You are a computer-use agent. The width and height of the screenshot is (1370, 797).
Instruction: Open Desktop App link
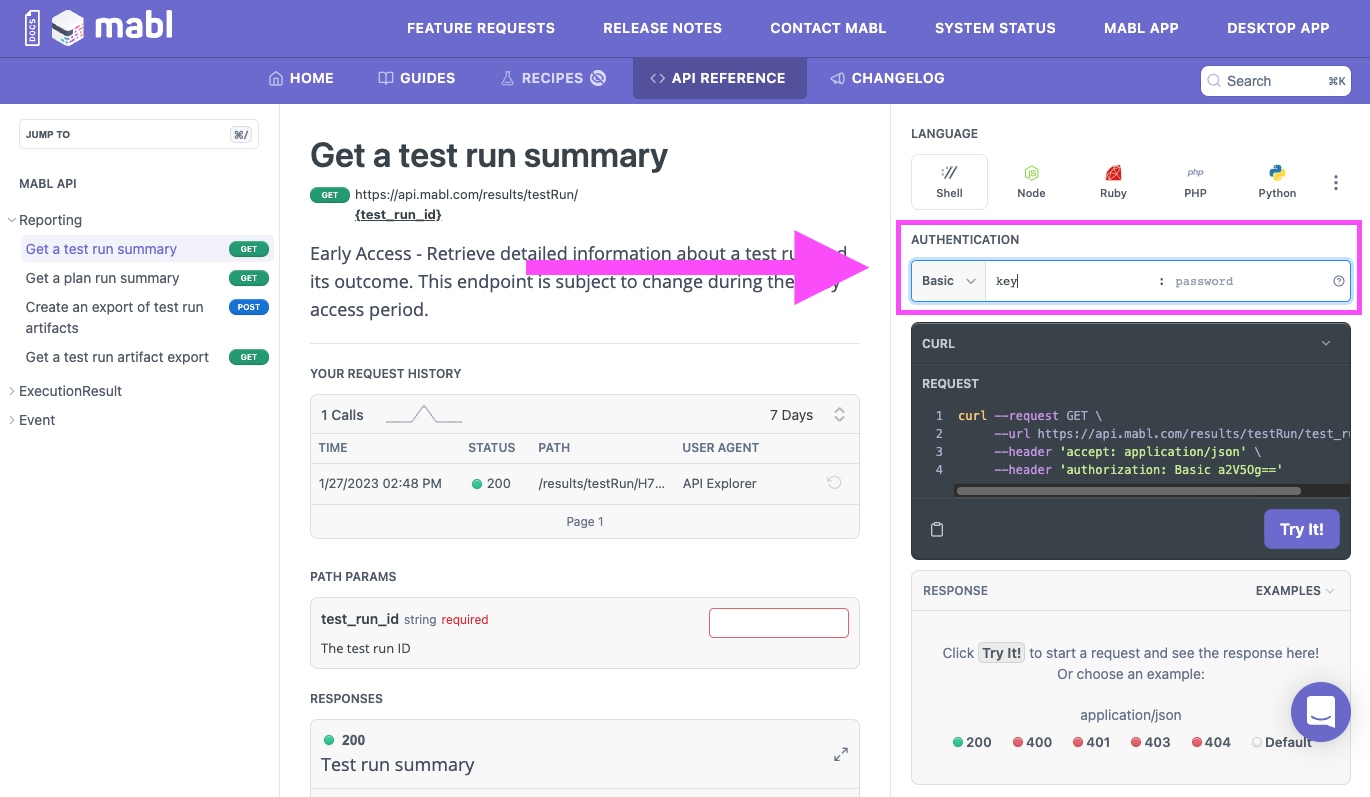tap(1278, 28)
